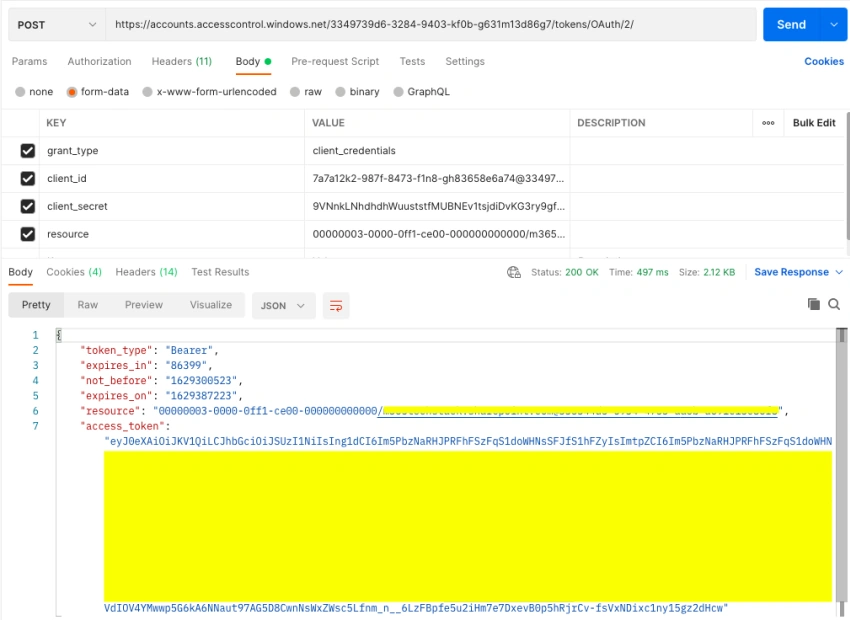Open the POST method dropdown

pyautogui.click(x=57, y=25)
